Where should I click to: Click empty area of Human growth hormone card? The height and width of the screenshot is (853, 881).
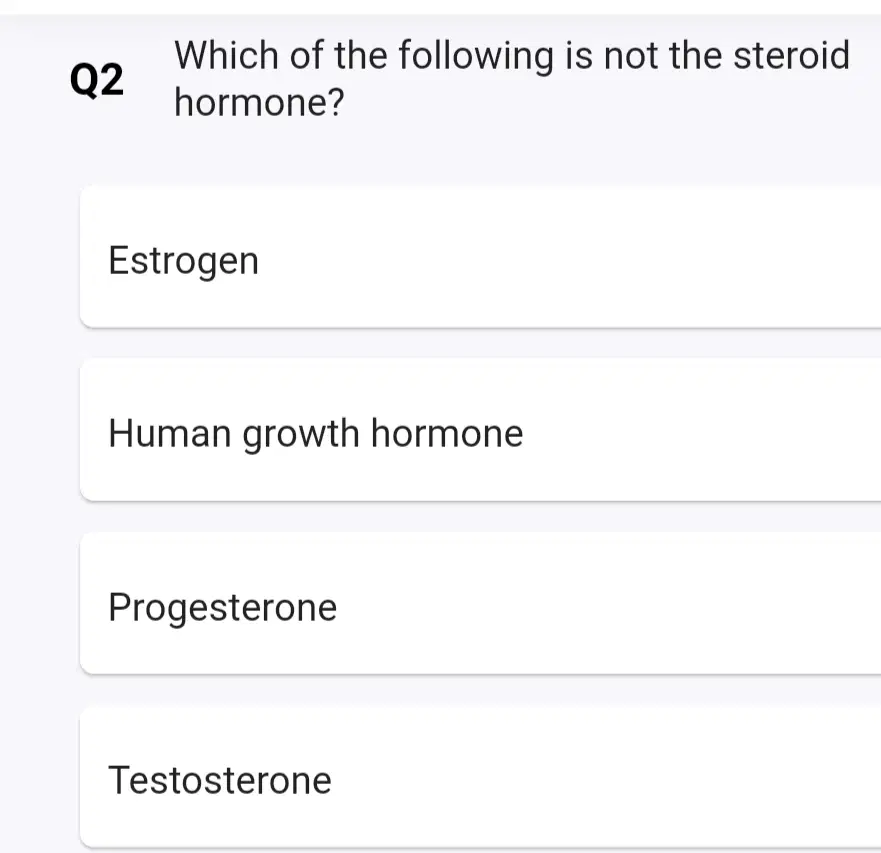click(702, 430)
